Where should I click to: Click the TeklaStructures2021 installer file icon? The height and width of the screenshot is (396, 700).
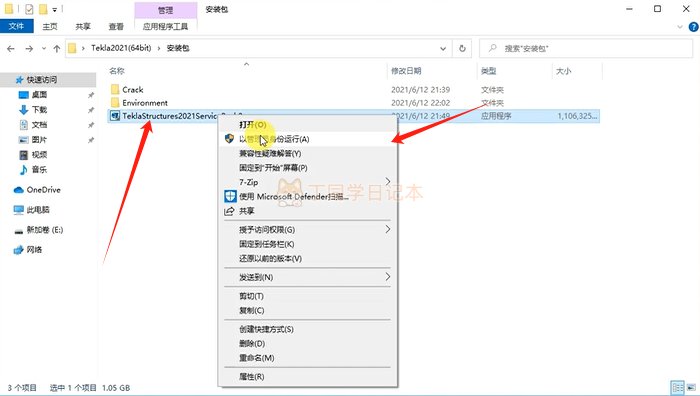click(x=115, y=116)
